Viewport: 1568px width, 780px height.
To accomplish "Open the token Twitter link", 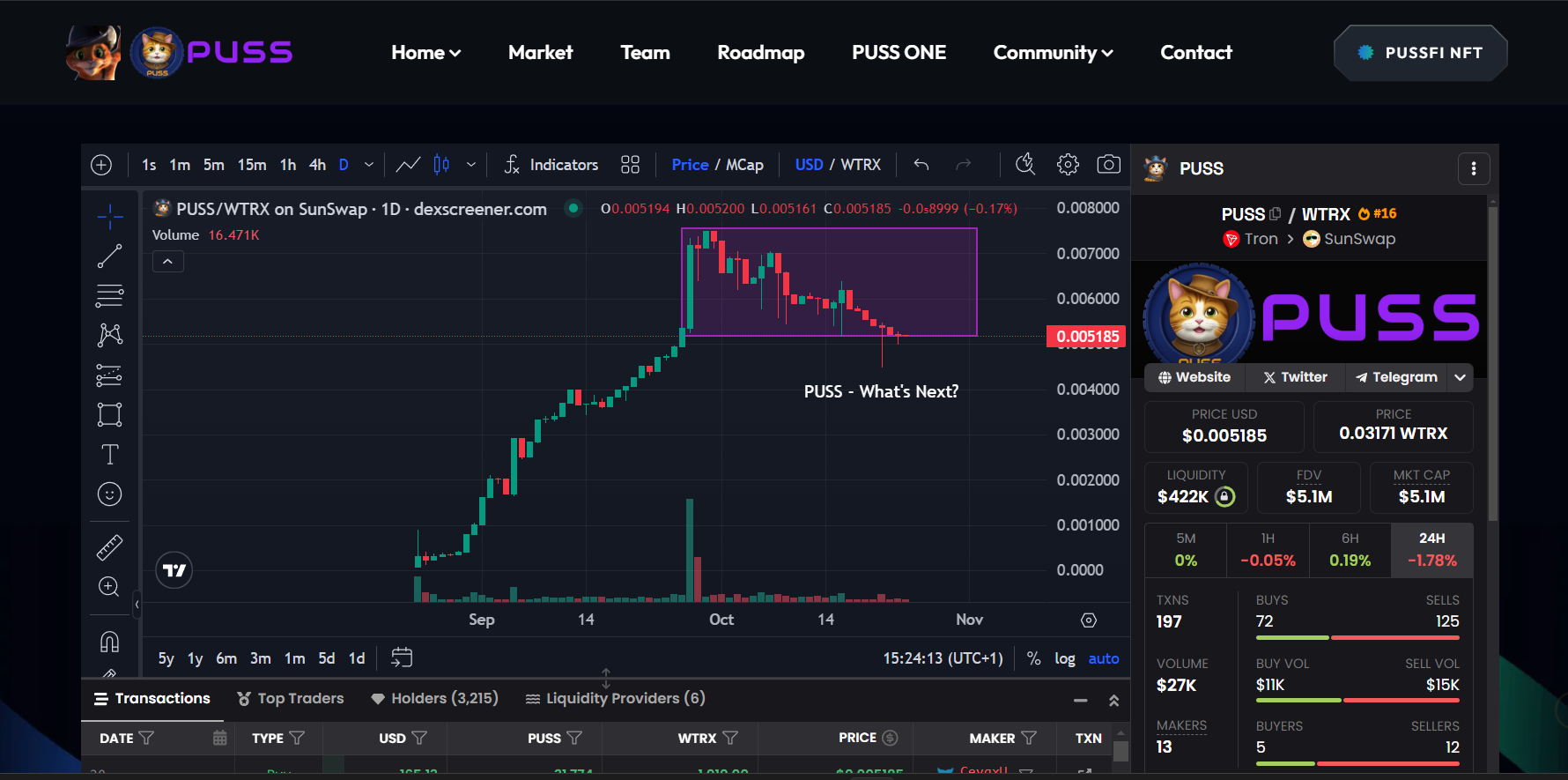I will (1295, 377).
